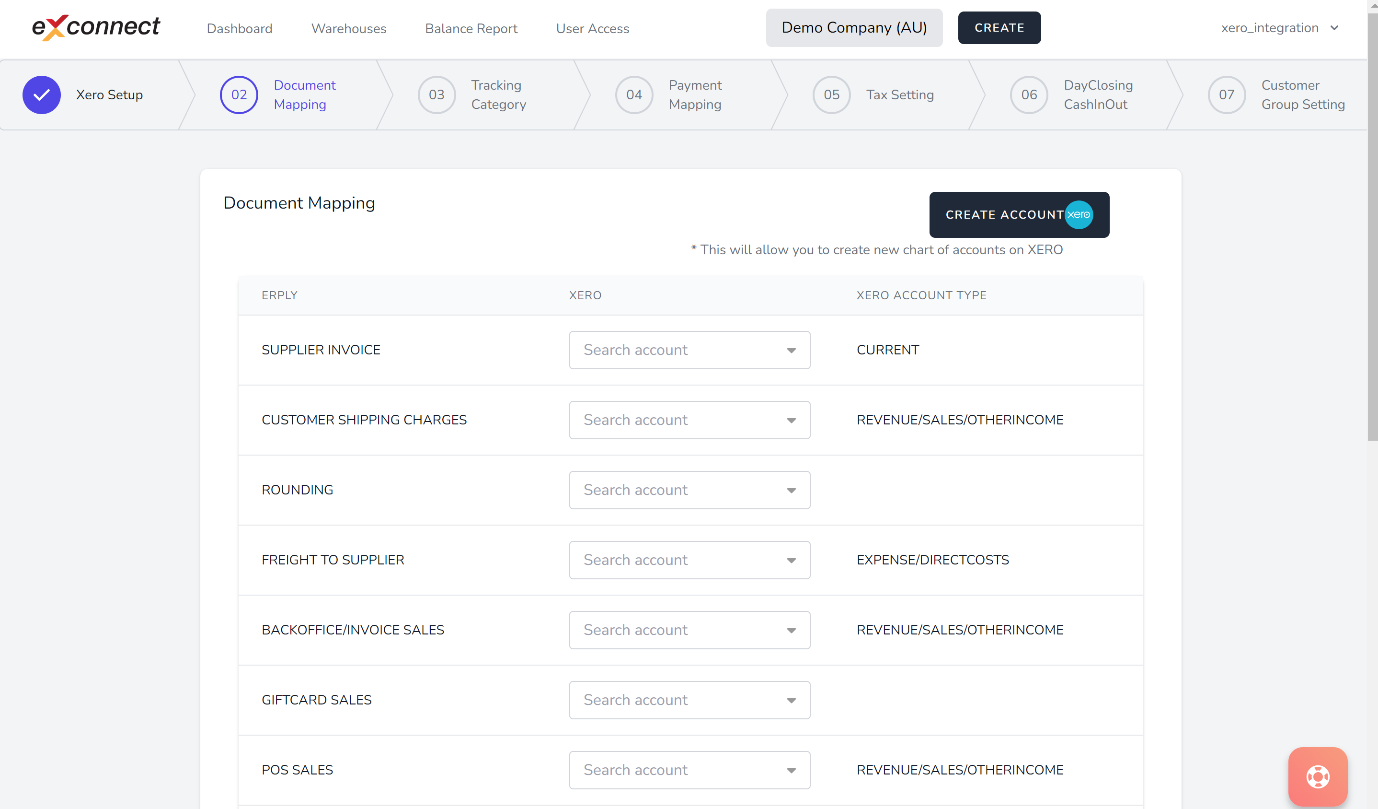Go to Xero Setup step label

coord(110,95)
